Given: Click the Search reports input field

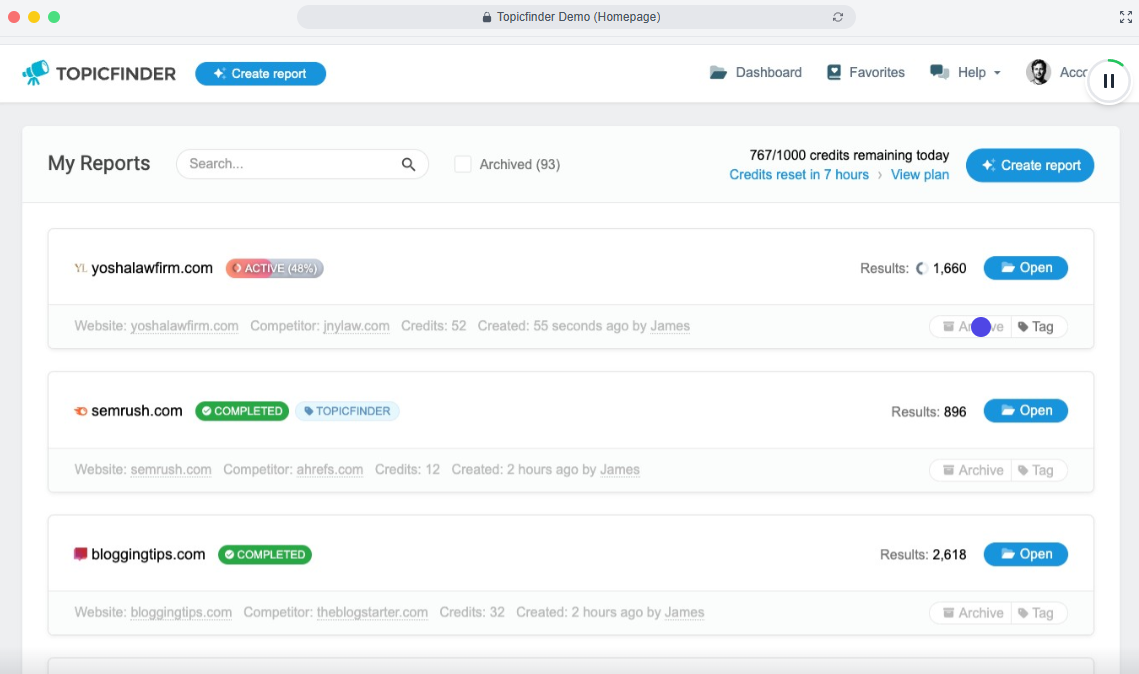Looking at the screenshot, I should point(302,164).
